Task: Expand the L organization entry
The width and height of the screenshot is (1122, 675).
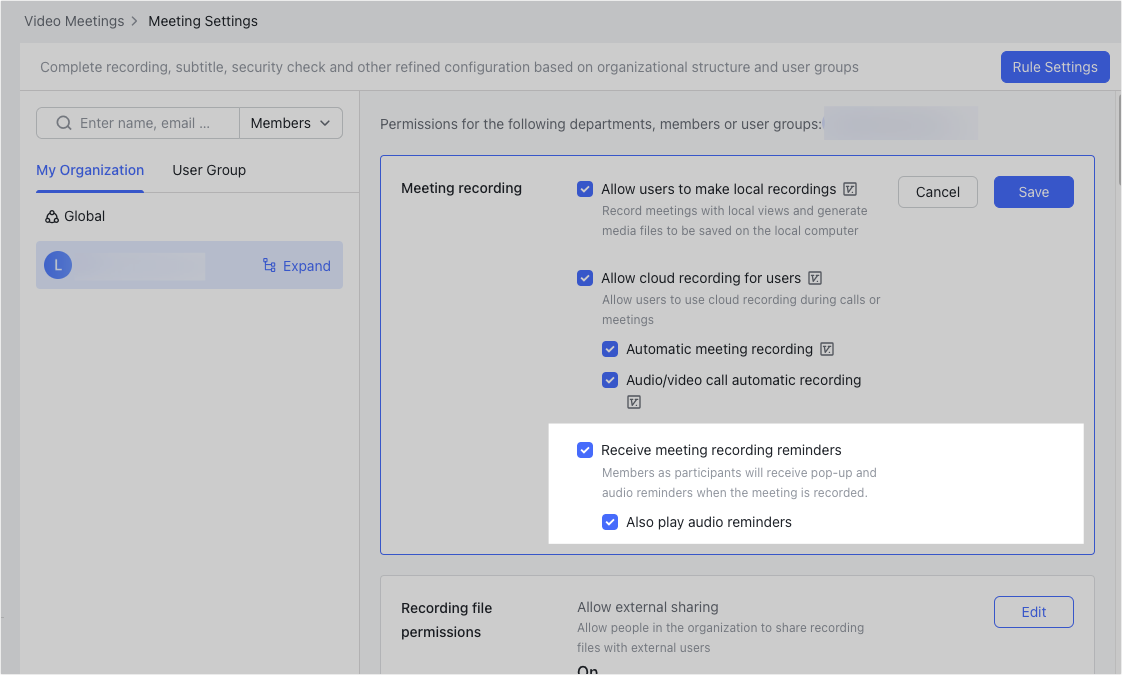Action: point(296,266)
